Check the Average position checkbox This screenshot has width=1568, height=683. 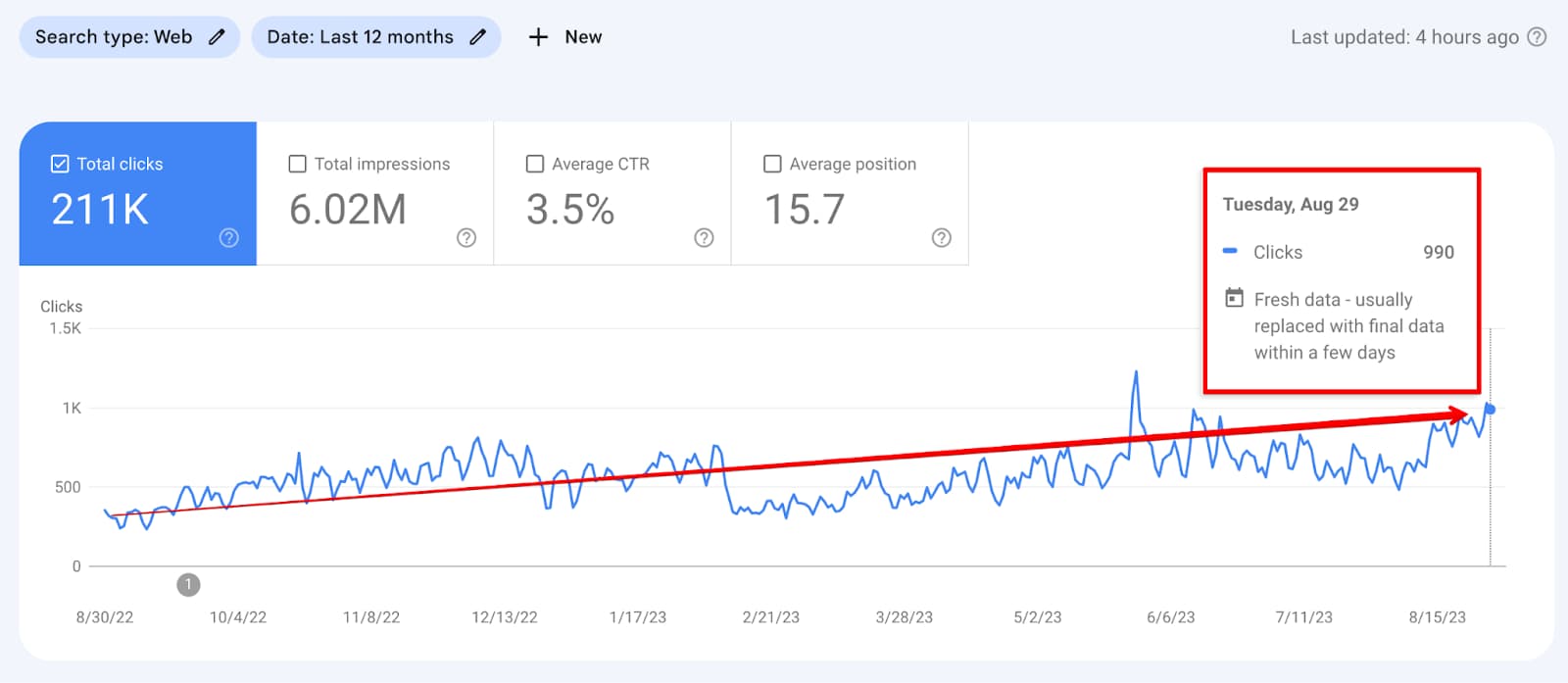(x=772, y=164)
